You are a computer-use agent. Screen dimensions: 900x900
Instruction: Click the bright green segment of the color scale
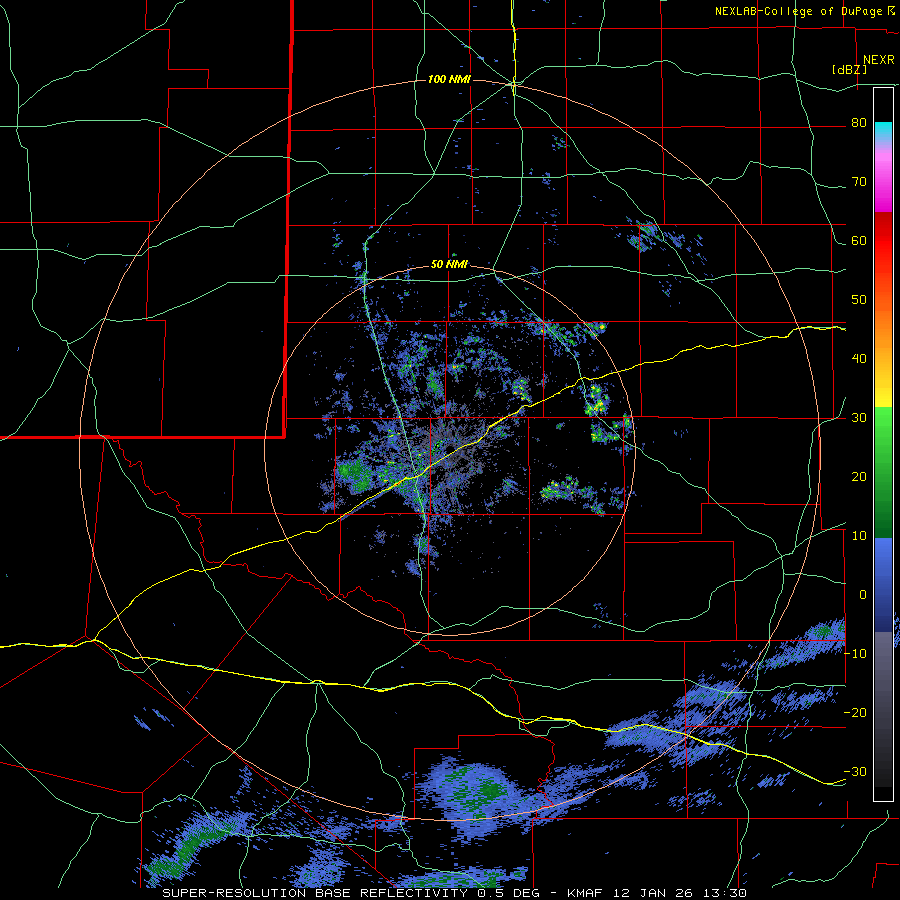(883, 436)
